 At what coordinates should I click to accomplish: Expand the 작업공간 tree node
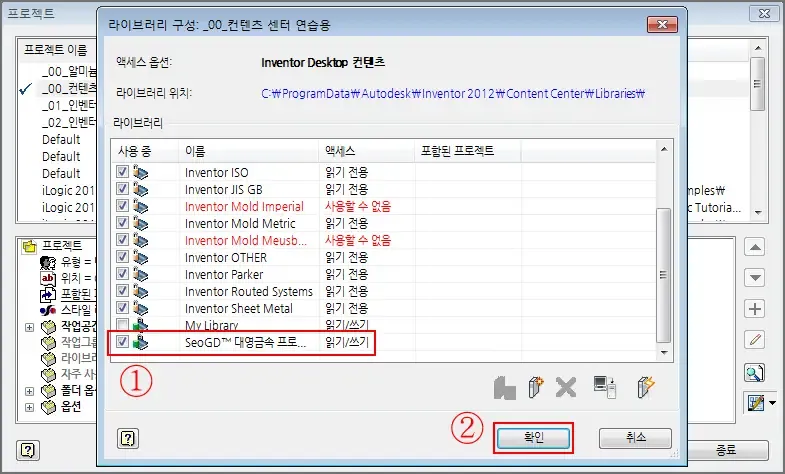pyautogui.click(x=30, y=327)
